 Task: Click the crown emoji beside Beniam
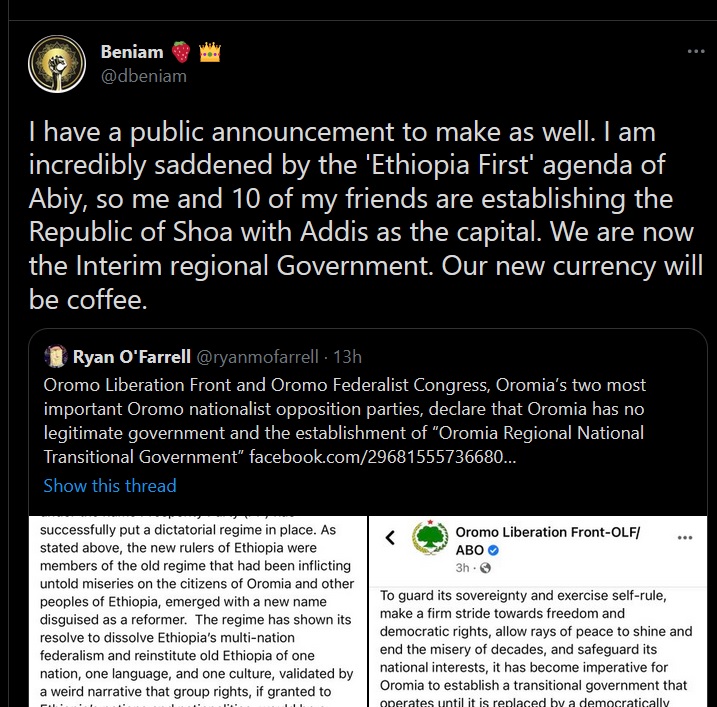click(209, 51)
